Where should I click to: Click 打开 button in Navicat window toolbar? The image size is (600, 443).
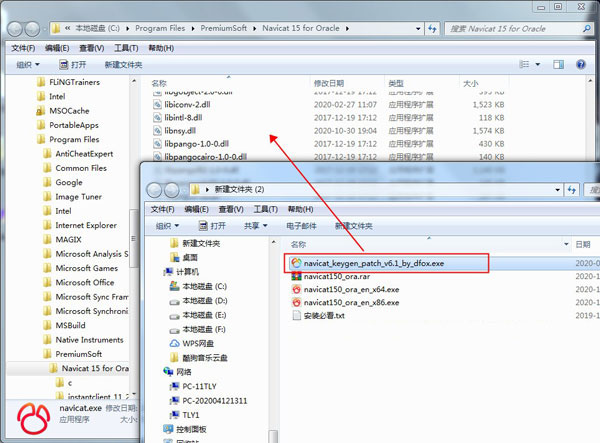tap(73, 65)
